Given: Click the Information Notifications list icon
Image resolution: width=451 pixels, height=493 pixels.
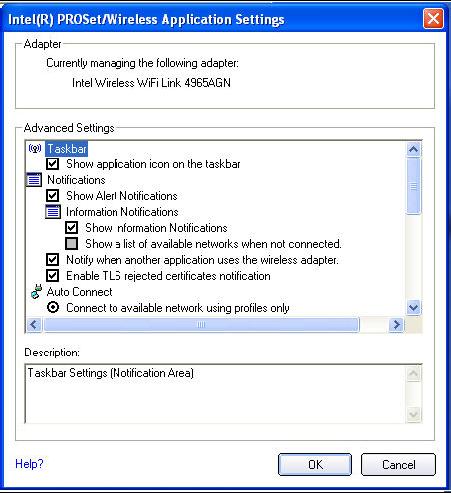Looking at the screenshot, I should (53, 212).
